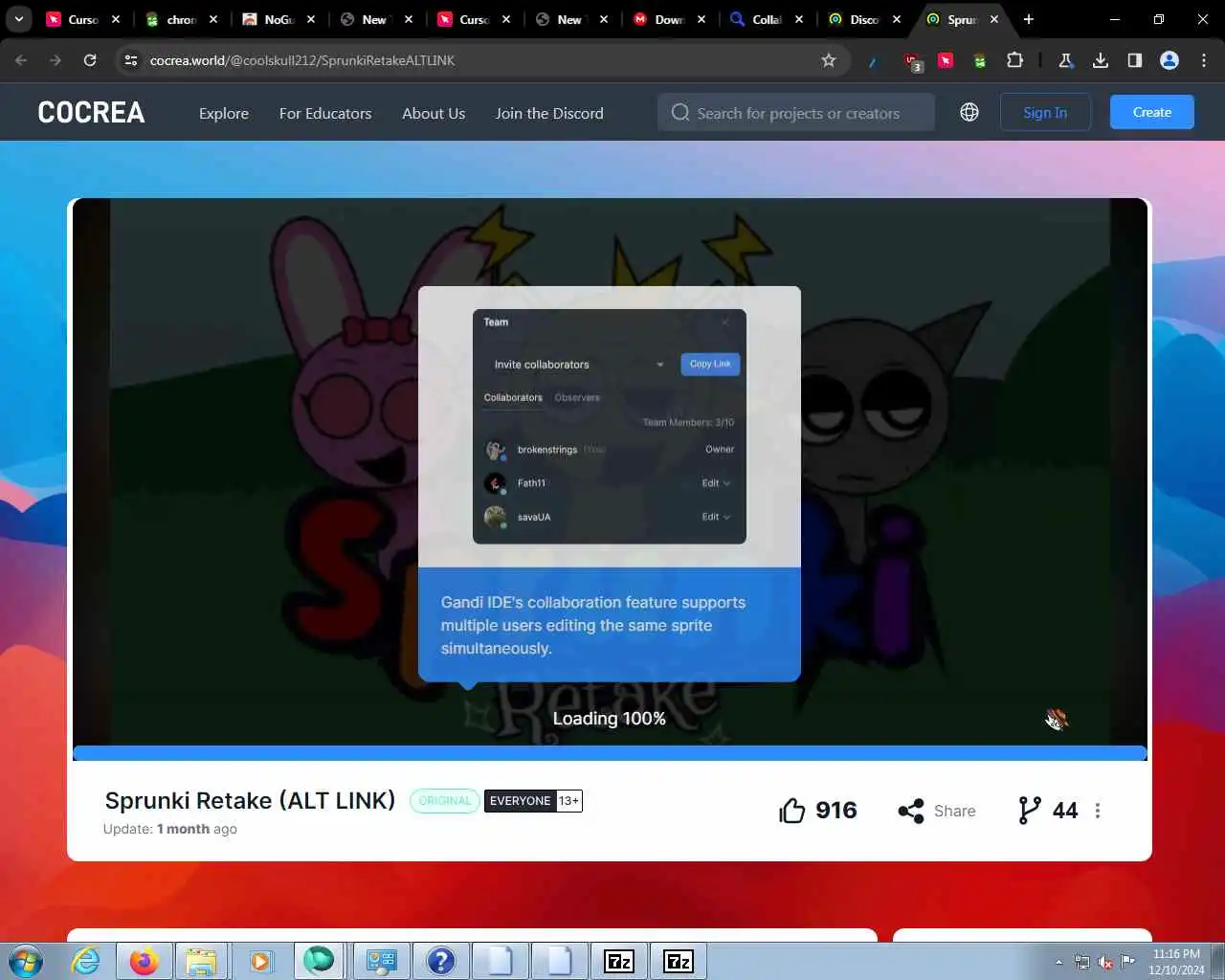Image resolution: width=1225 pixels, height=980 pixels.
Task: Click the Sign In button
Action: [1045, 112]
